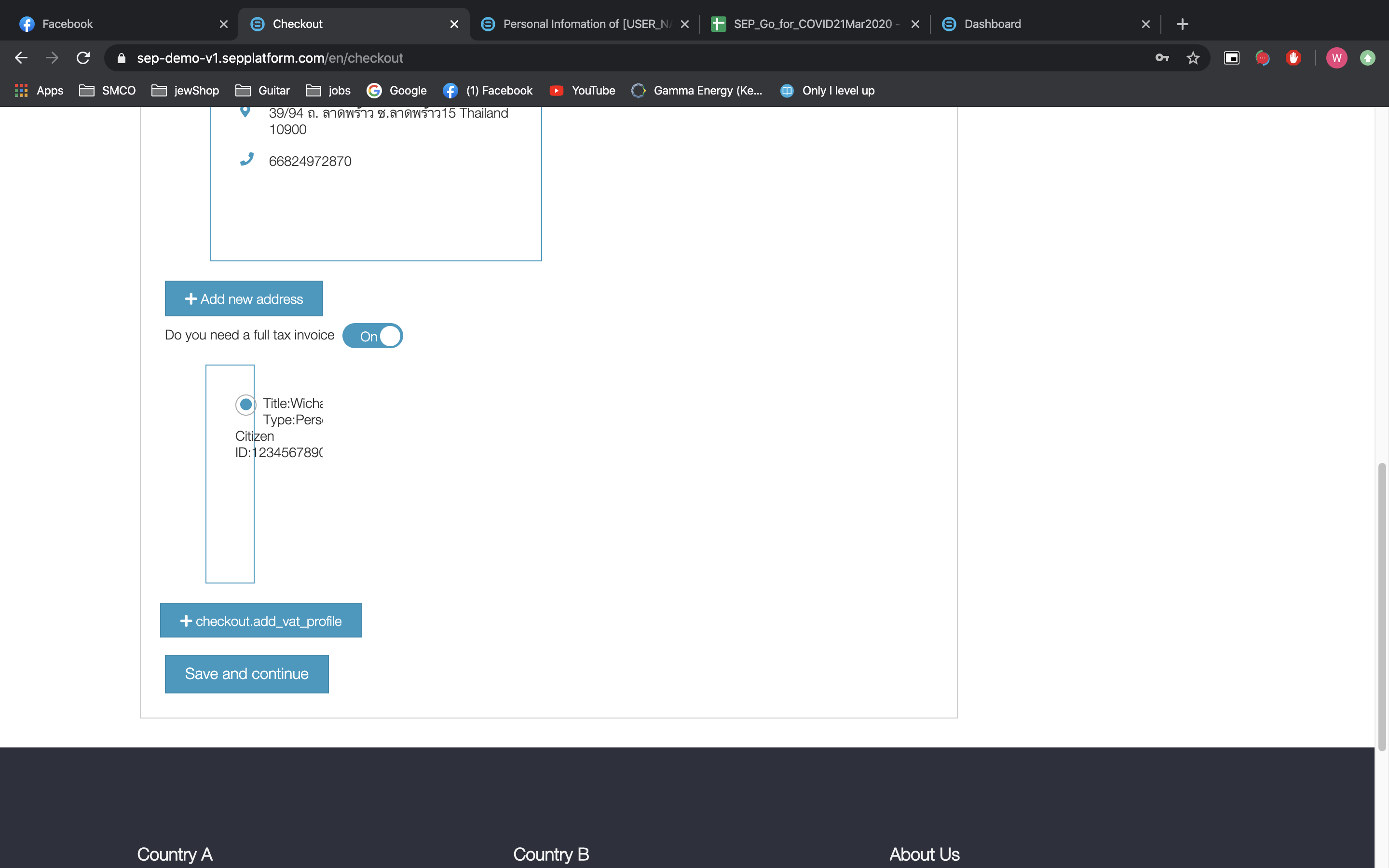1389x868 pixels.
Task: Bookmark this page with star
Action: (x=1193, y=58)
